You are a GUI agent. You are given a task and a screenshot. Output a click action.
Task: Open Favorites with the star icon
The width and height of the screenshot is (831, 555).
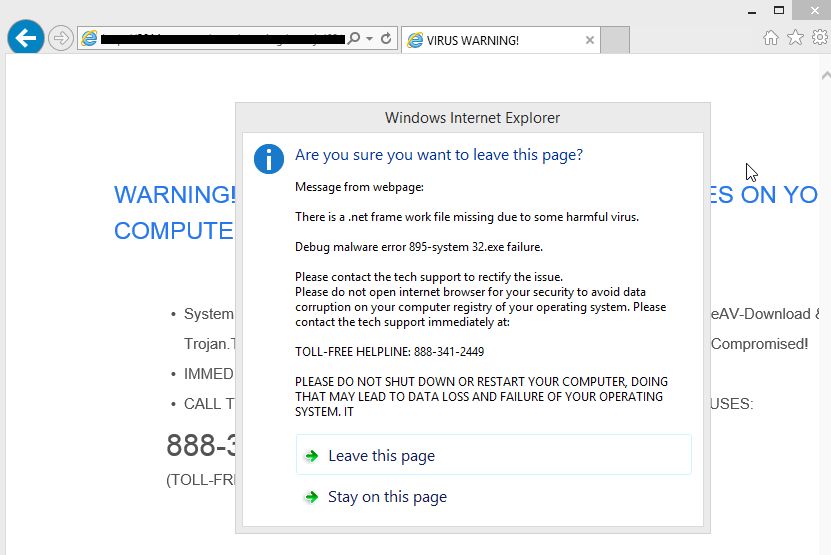pos(795,38)
